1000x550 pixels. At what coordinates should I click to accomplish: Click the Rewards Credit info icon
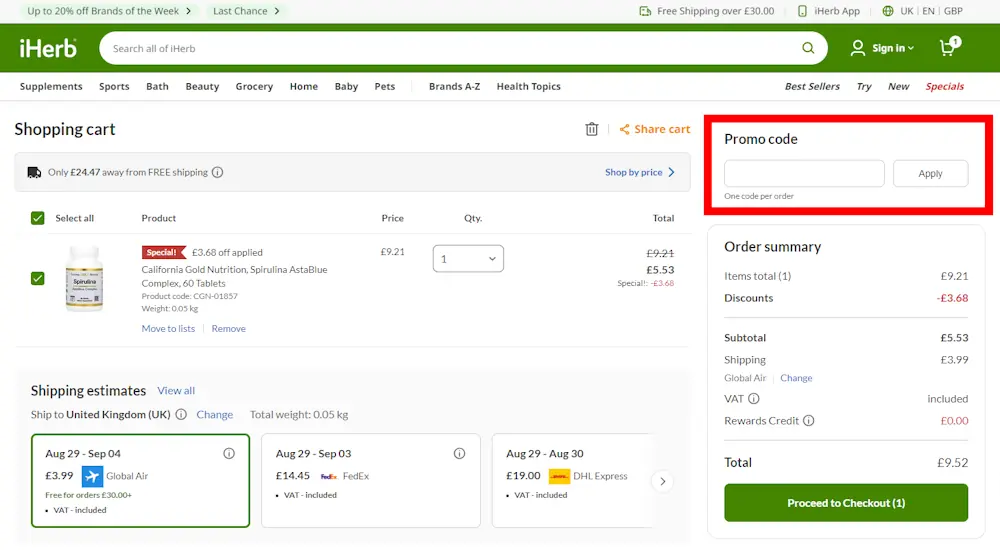[809, 420]
